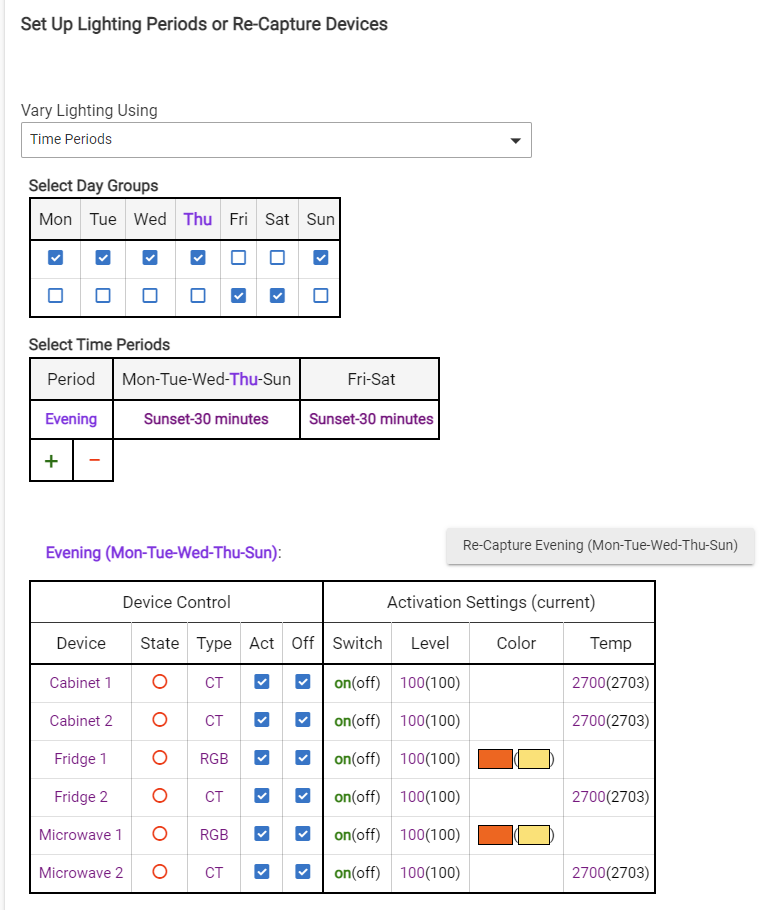Click Fridge 2 state circle icon
The width and height of the screenshot is (776, 910).
(159, 797)
